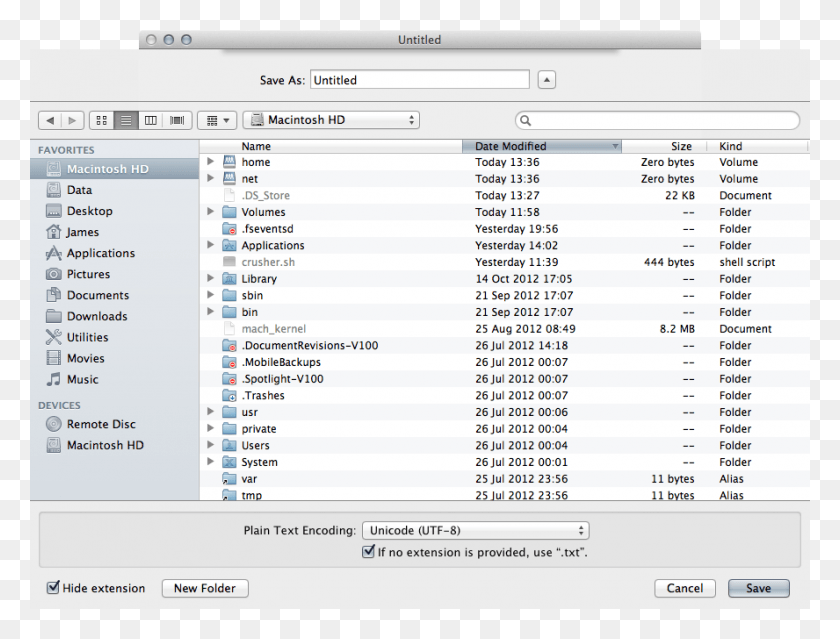Select the .fseventsd folder
840x639 pixels.
point(504,229)
